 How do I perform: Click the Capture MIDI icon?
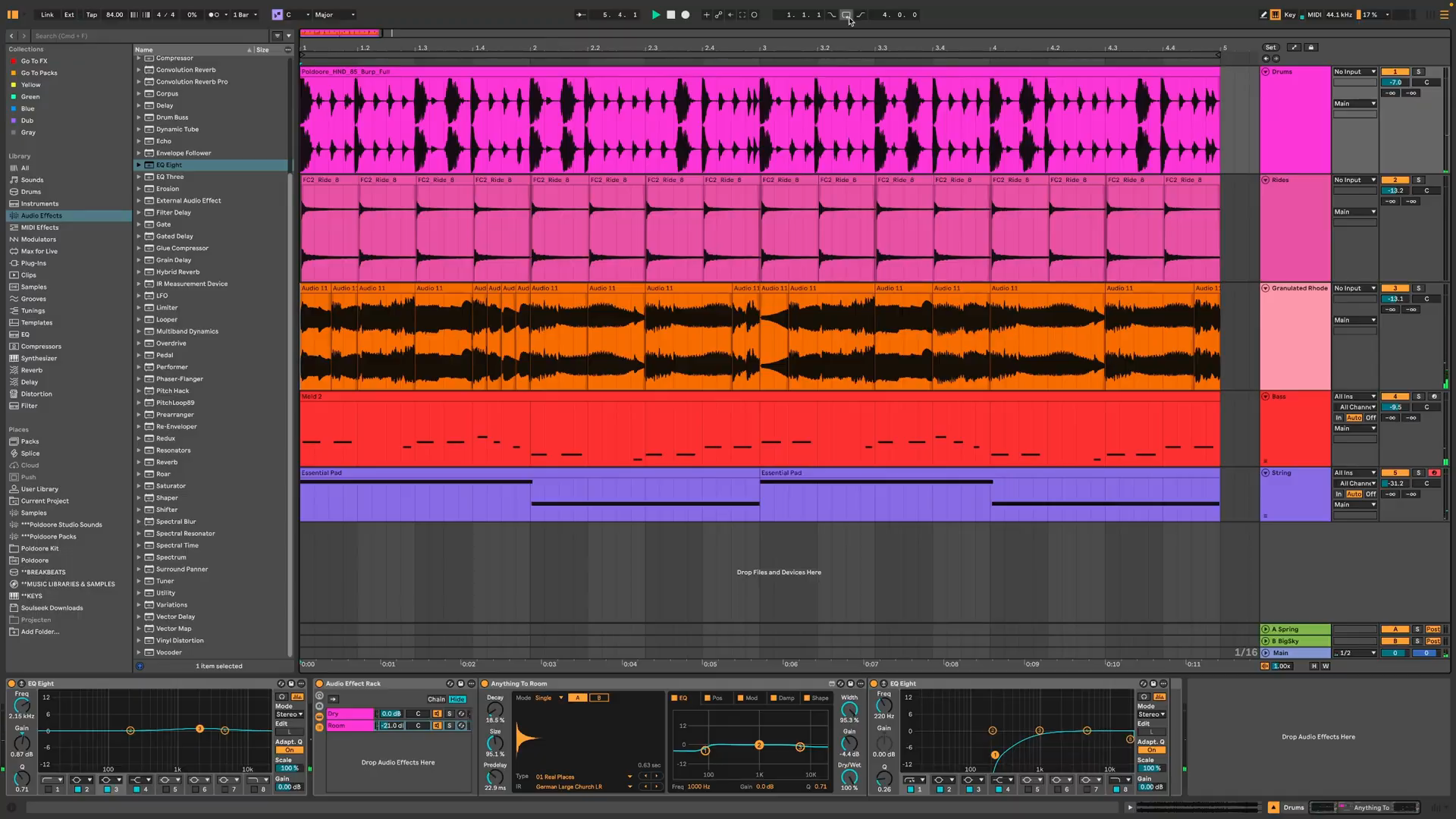point(742,14)
